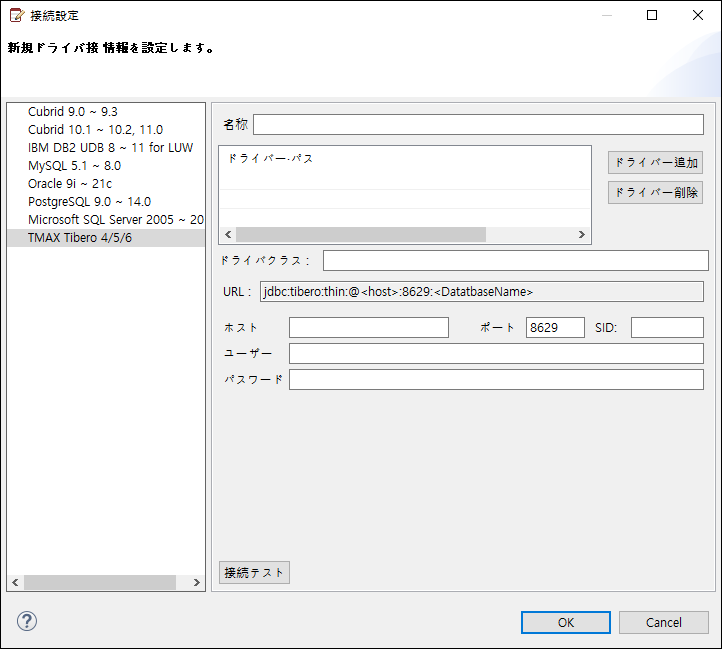The width and height of the screenshot is (722, 649).
Task: Click the ポート field showing 8629
Action: (x=555, y=328)
